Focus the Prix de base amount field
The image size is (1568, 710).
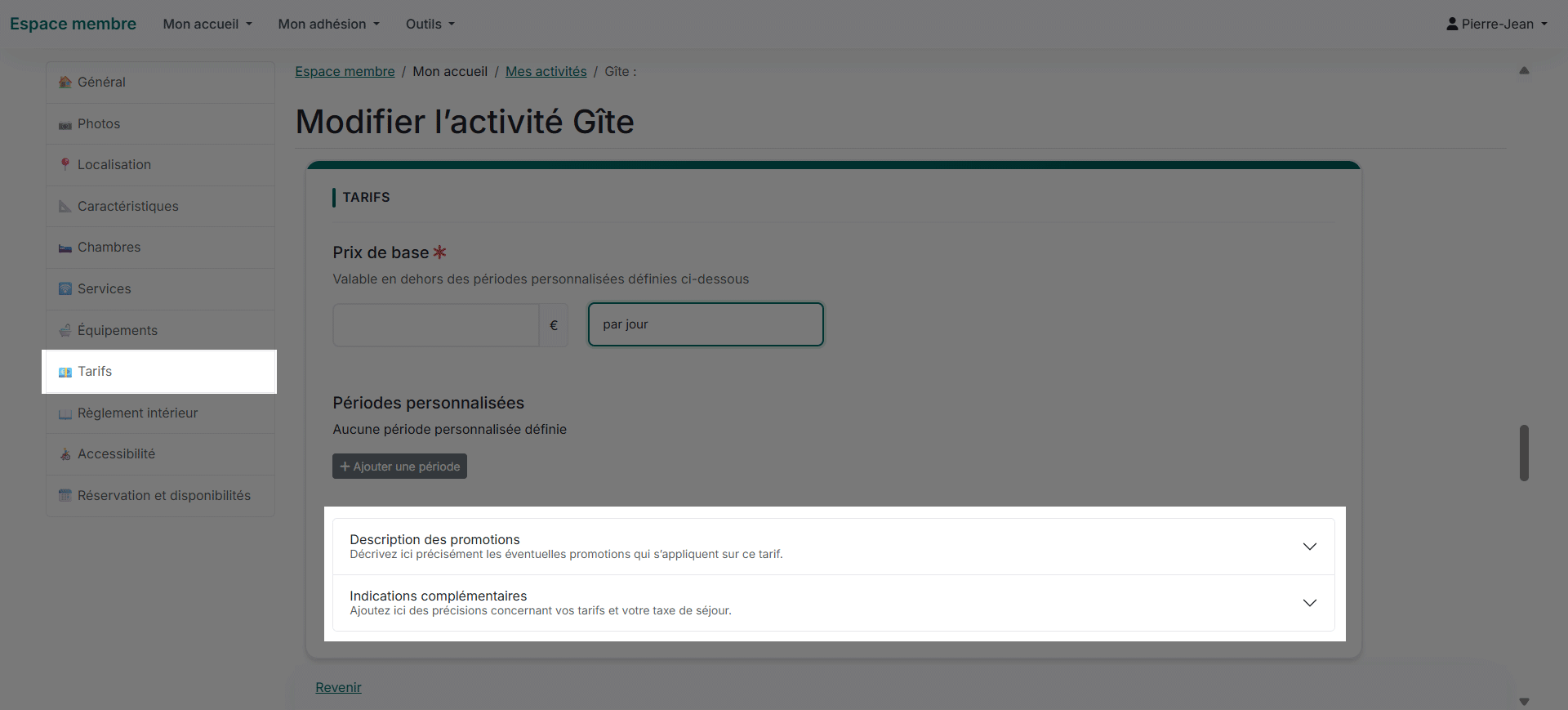tap(435, 325)
